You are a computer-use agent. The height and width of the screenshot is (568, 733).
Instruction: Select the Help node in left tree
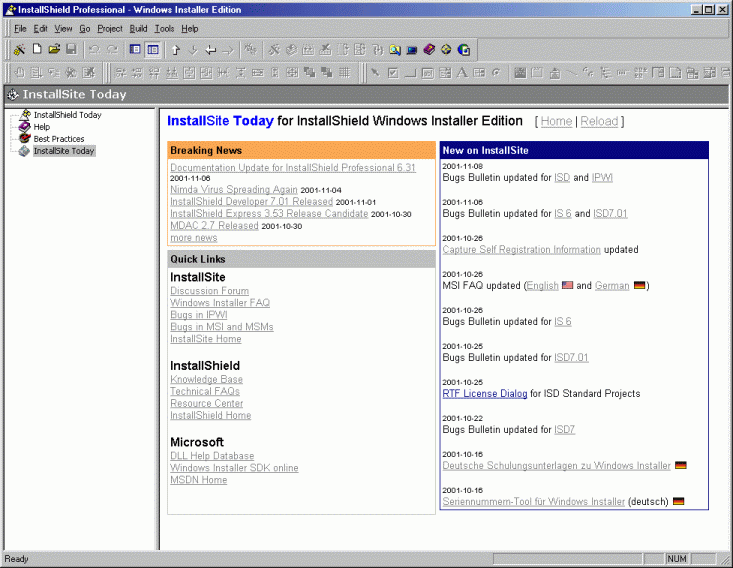click(x=42, y=127)
